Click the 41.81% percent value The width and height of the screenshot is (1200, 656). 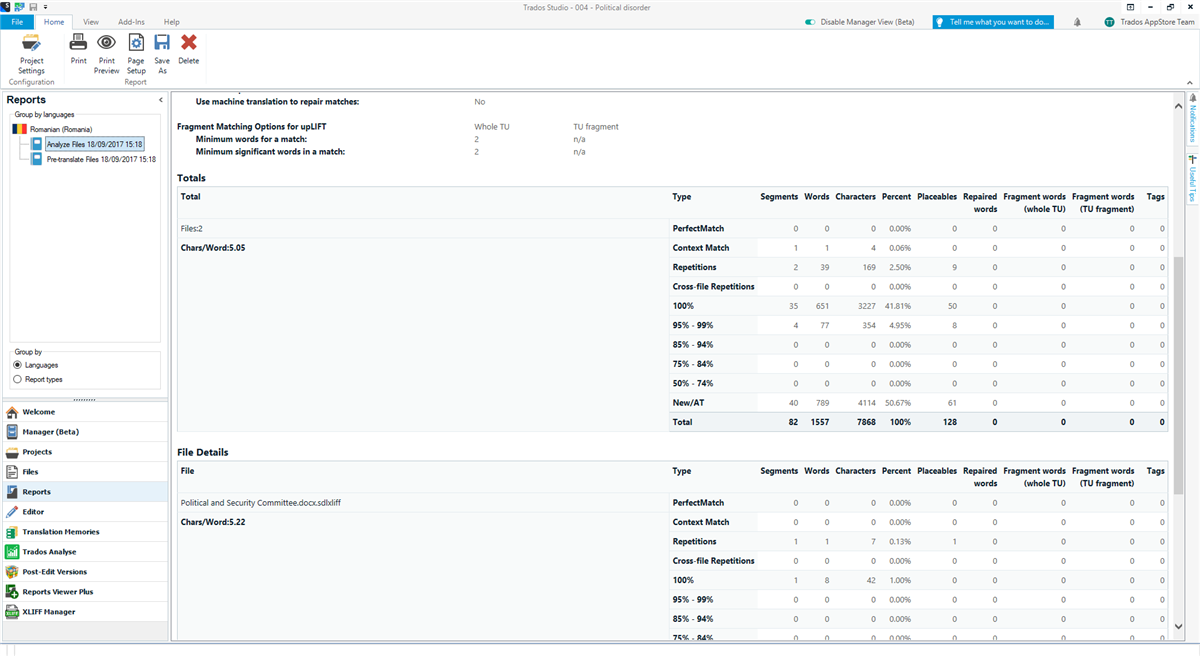[x=896, y=306]
